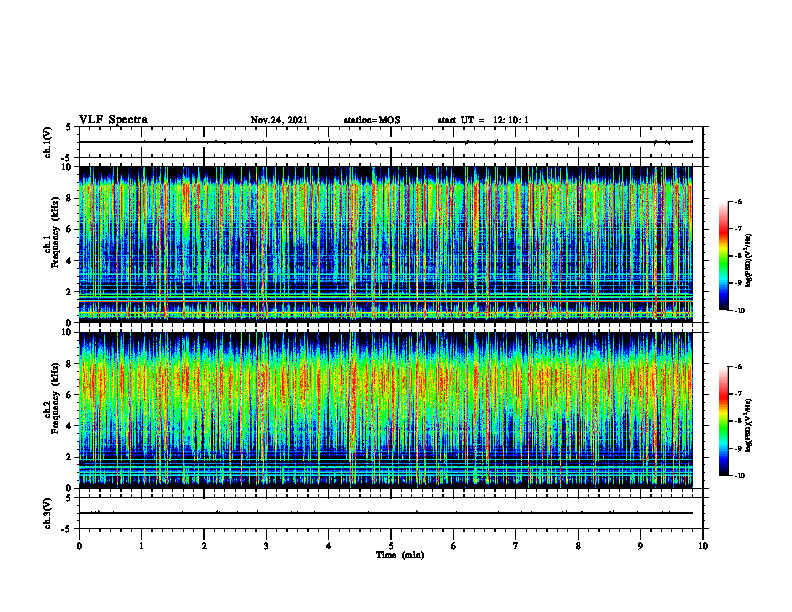Select the ch.2 colorbar "log(PSD)(V²/Hz)" label
The height and width of the screenshot is (612, 792).
pos(749,425)
